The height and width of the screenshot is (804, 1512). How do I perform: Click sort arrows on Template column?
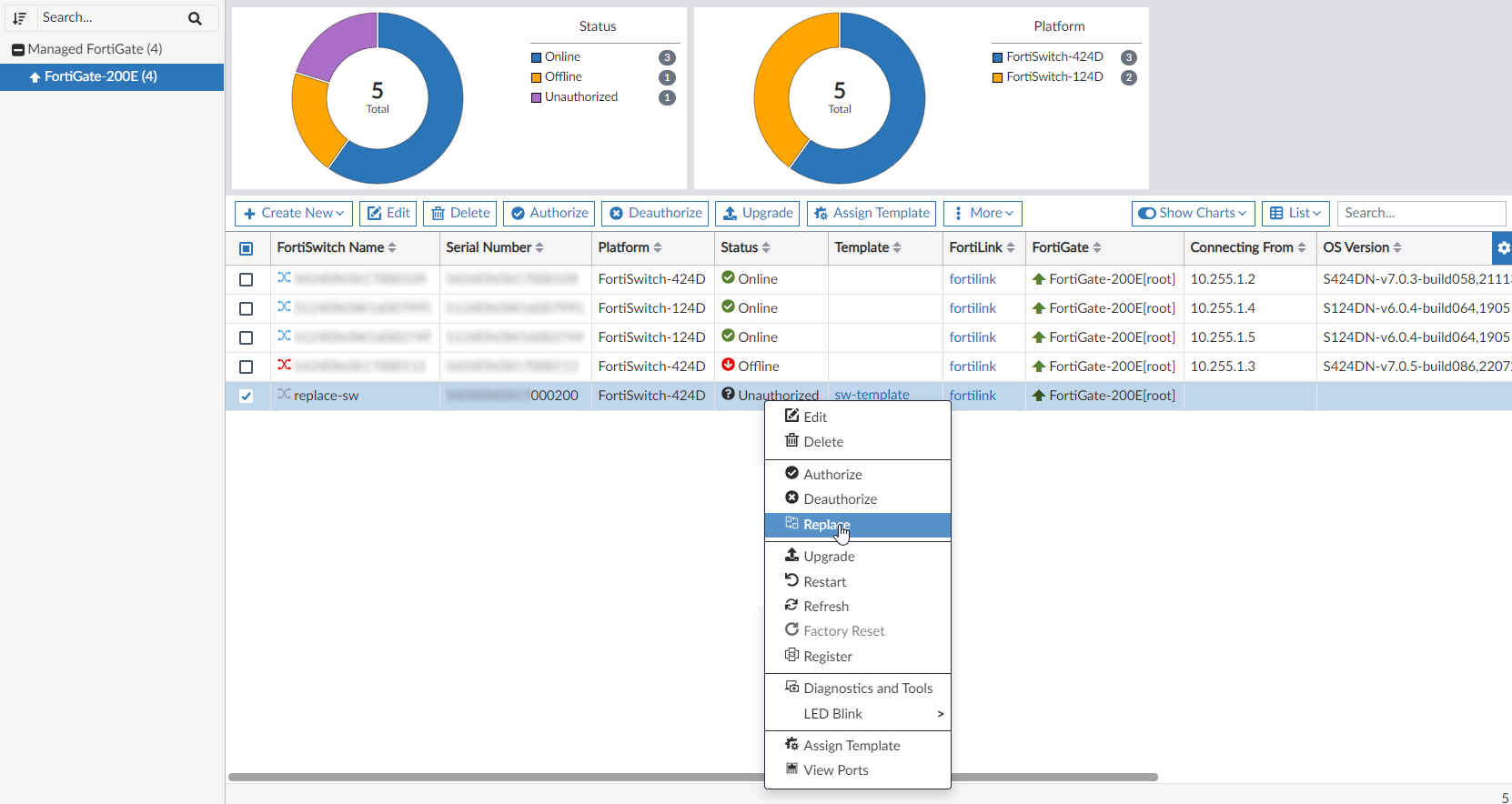pyautogui.click(x=897, y=247)
